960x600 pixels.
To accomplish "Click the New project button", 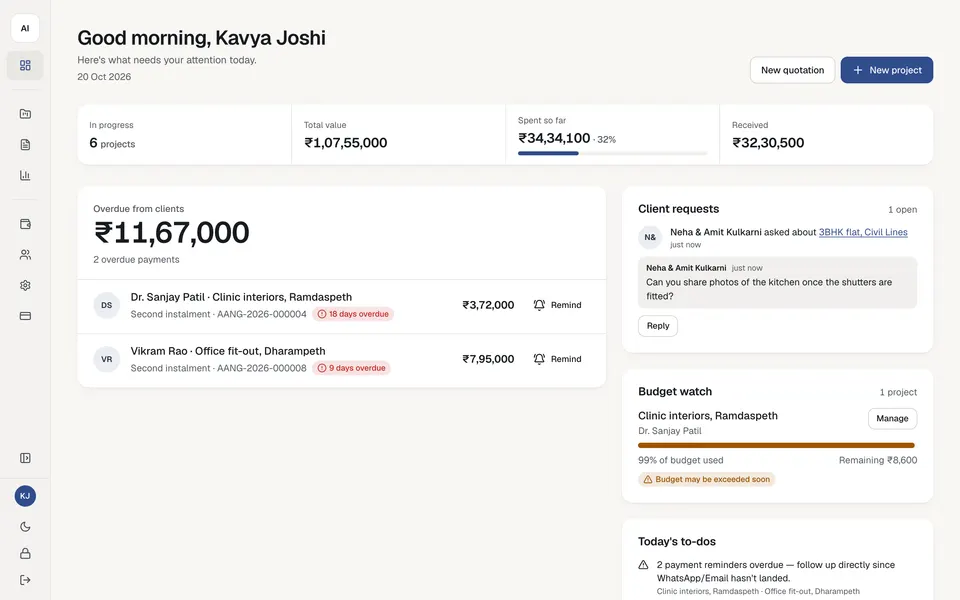I will (x=887, y=70).
